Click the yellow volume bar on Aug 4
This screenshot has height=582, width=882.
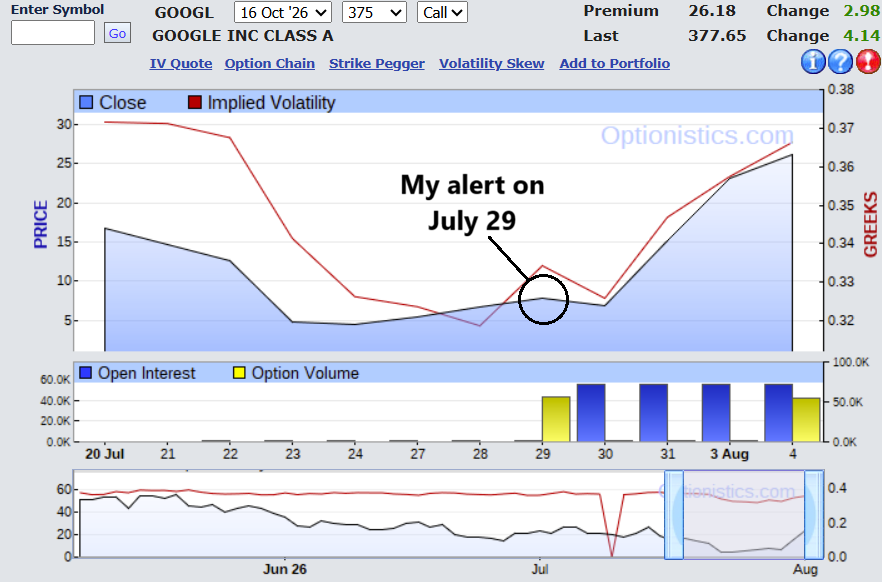click(806, 419)
